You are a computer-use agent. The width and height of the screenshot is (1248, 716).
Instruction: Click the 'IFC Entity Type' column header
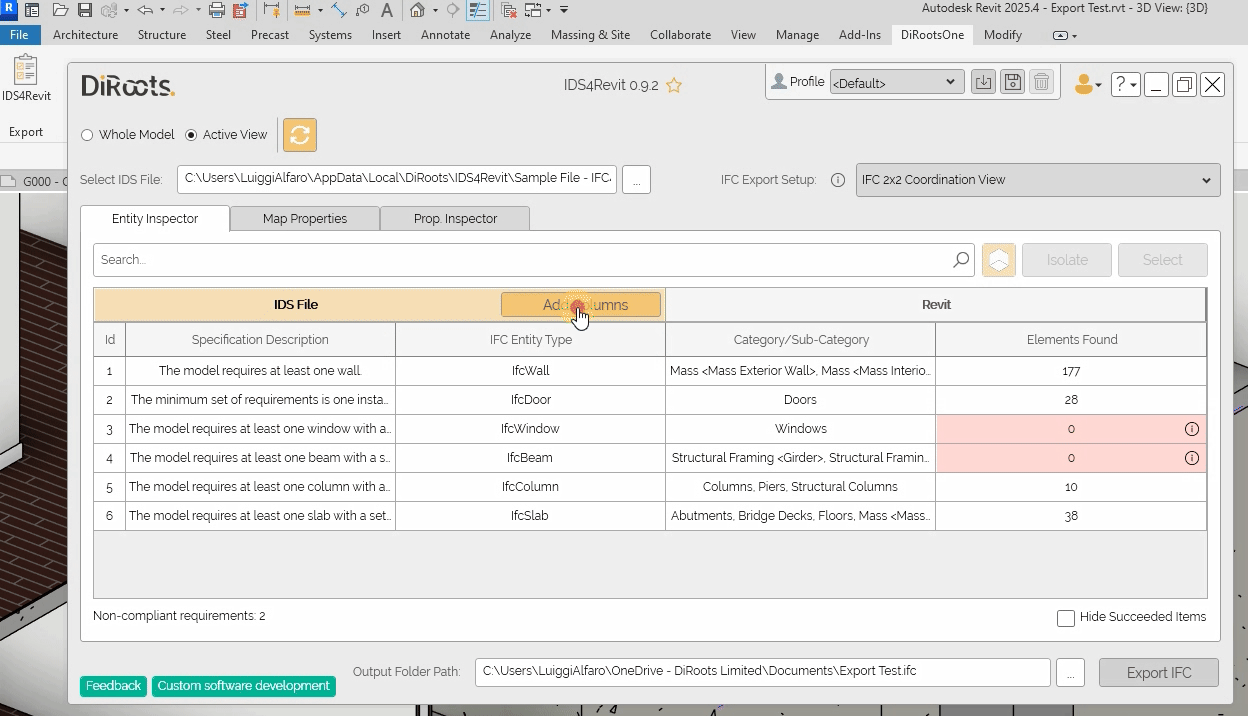(531, 340)
